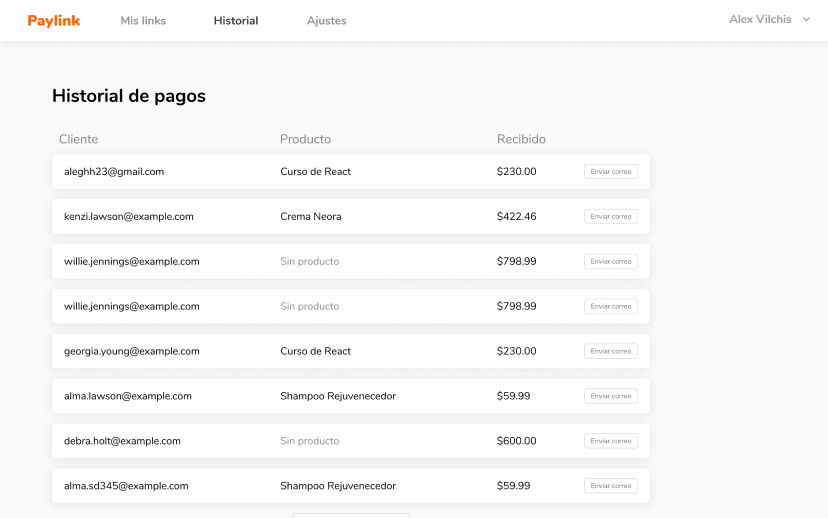Send email to alma.lawson@example.com
The image size is (828, 518).
(611, 396)
